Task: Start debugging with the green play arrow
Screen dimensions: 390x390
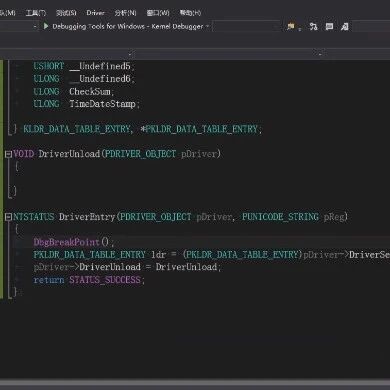Action: (x=46, y=26)
